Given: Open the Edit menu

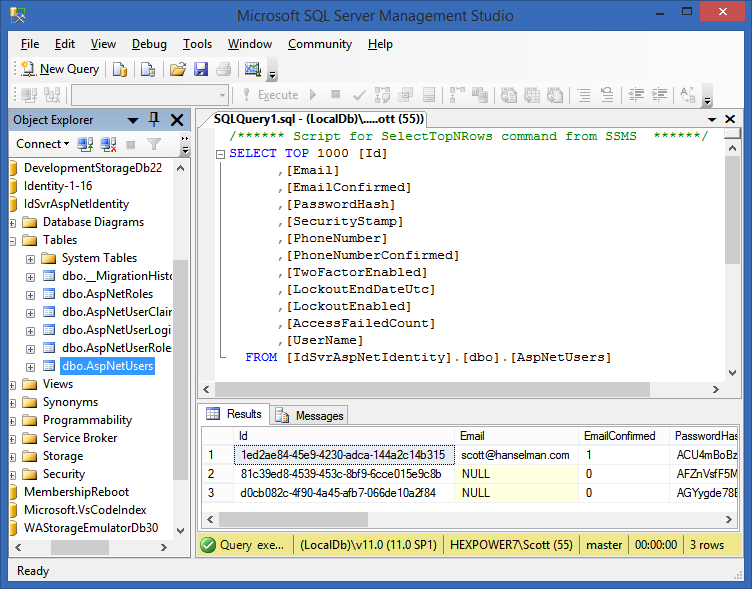Looking at the screenshot, I should tap(65, 44).
